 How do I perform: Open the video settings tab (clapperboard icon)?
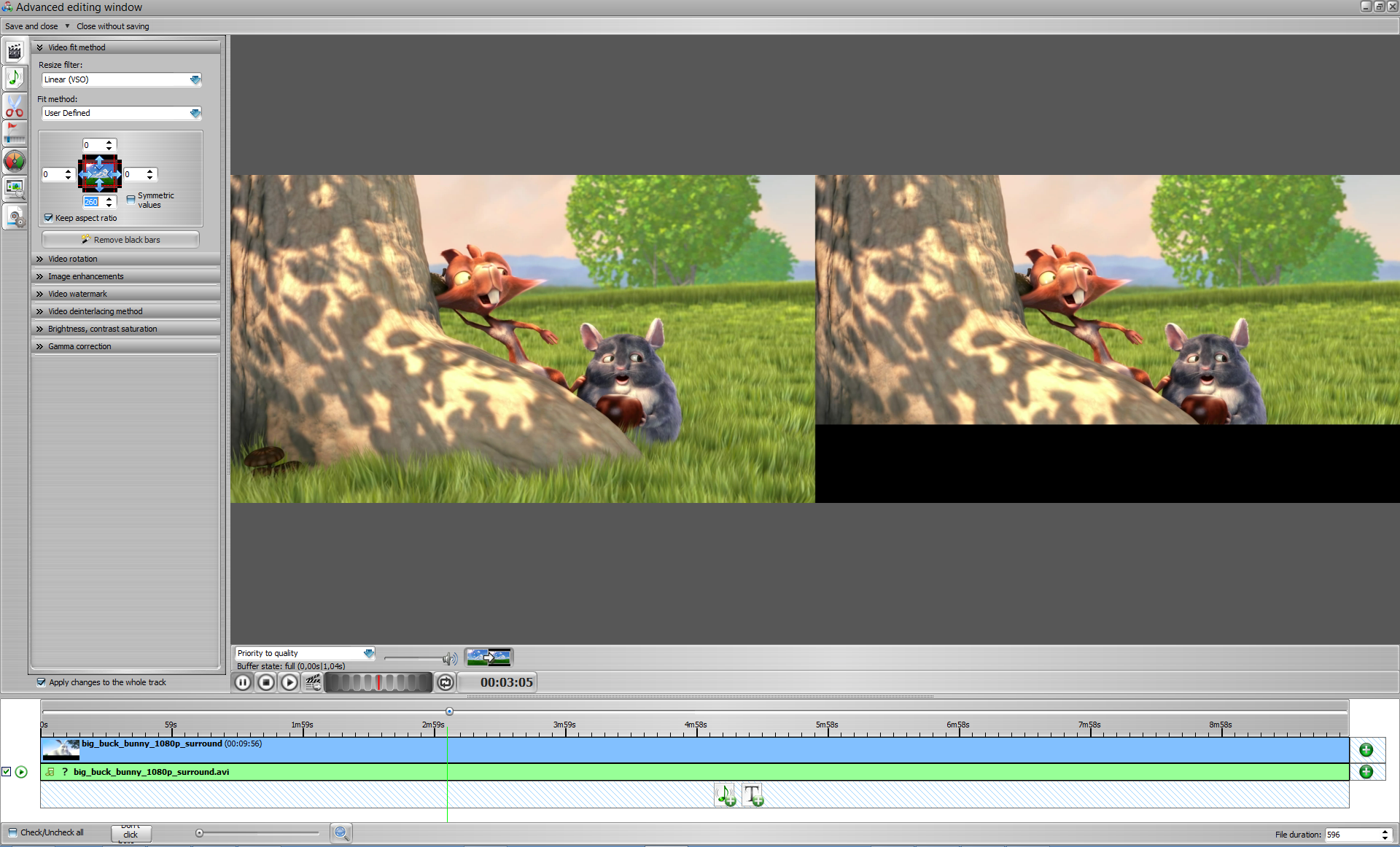(15, 51)
